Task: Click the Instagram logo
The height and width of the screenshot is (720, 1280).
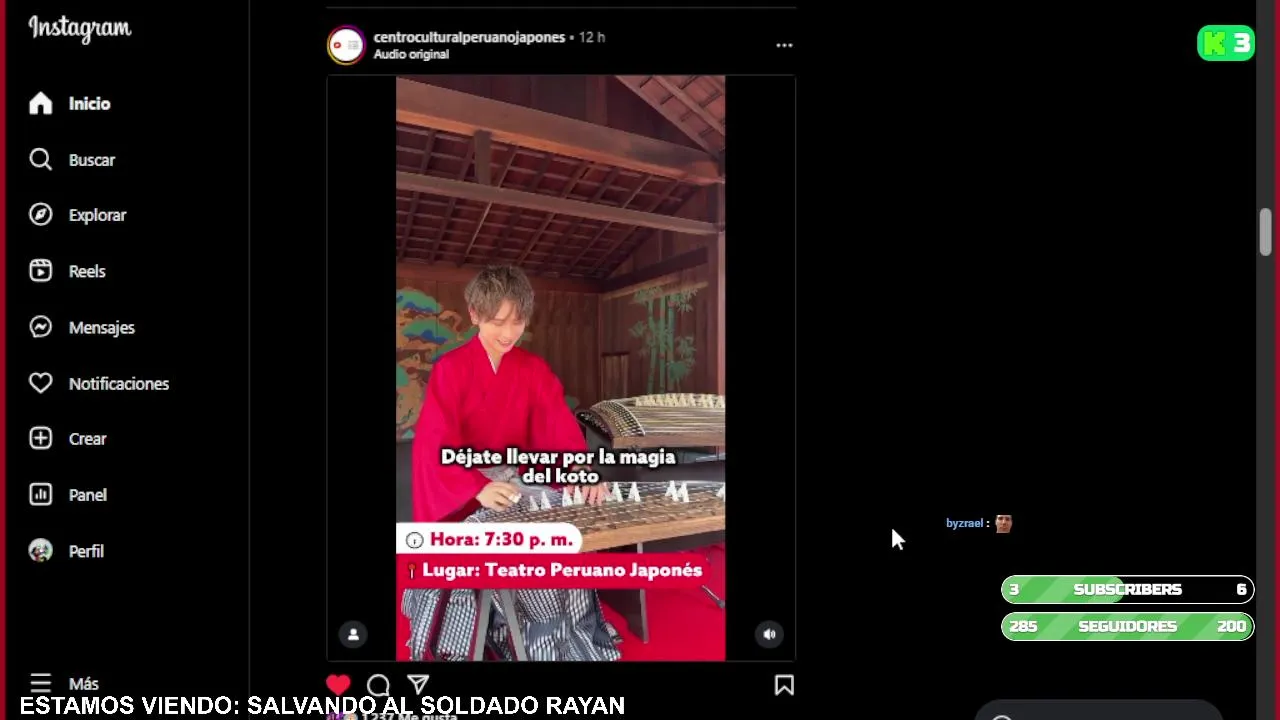Action: pyautogui.click(x=80, y=28)
